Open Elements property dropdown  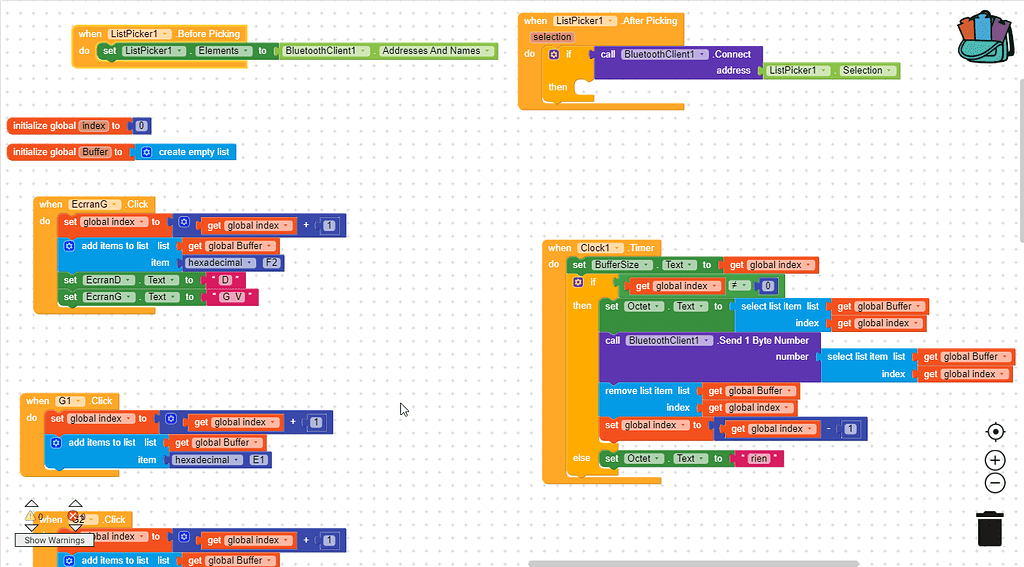pos(223,51)
